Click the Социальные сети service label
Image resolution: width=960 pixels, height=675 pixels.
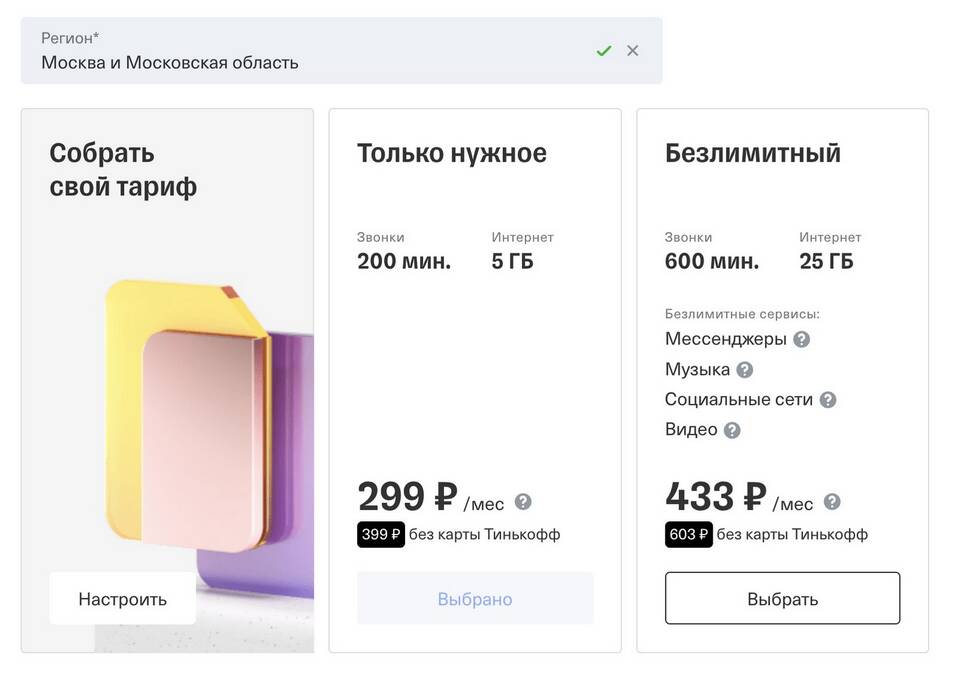(x=739, y=399)
